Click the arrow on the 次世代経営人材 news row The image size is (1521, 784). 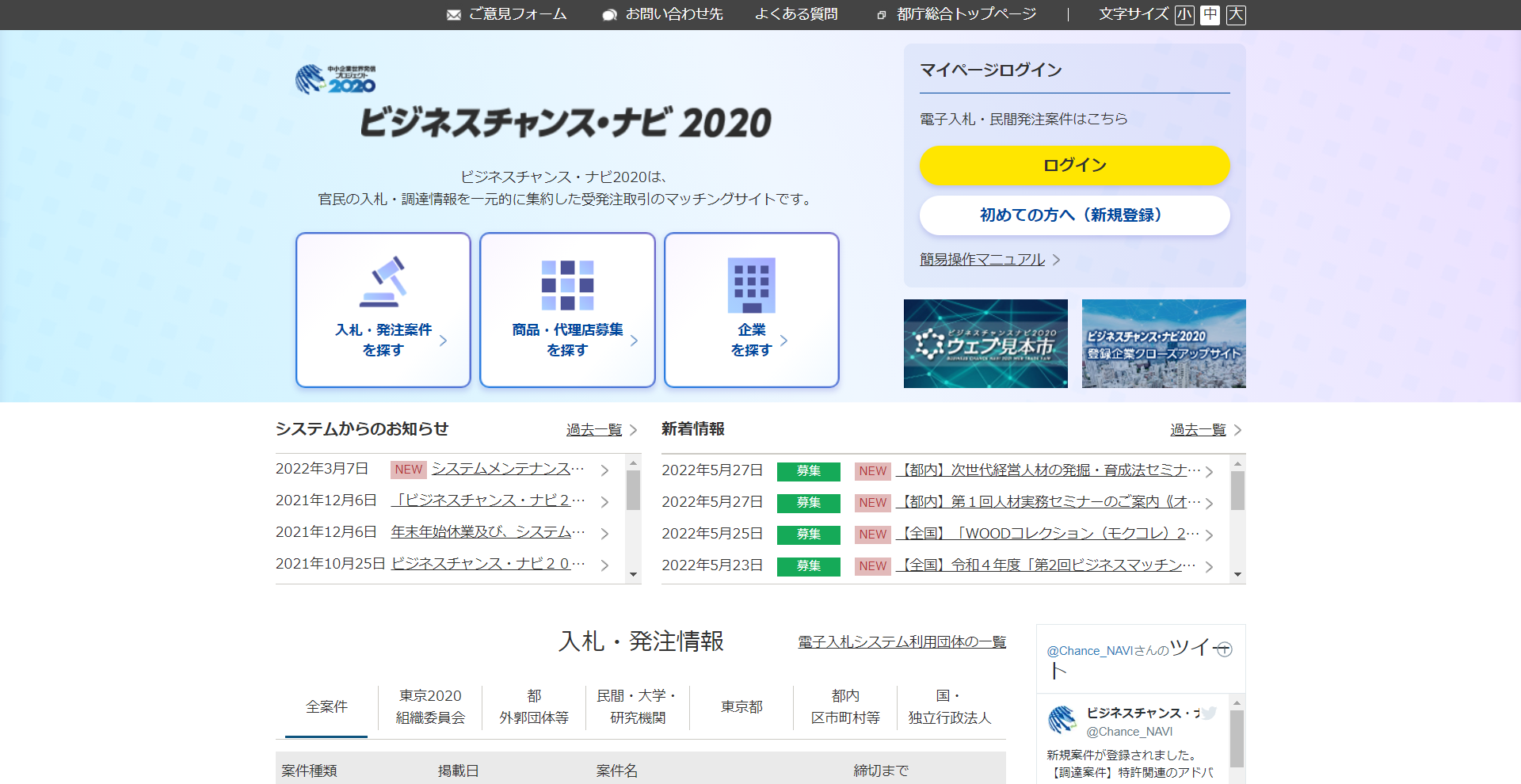pyautogui.click(x=1209, y=472)
